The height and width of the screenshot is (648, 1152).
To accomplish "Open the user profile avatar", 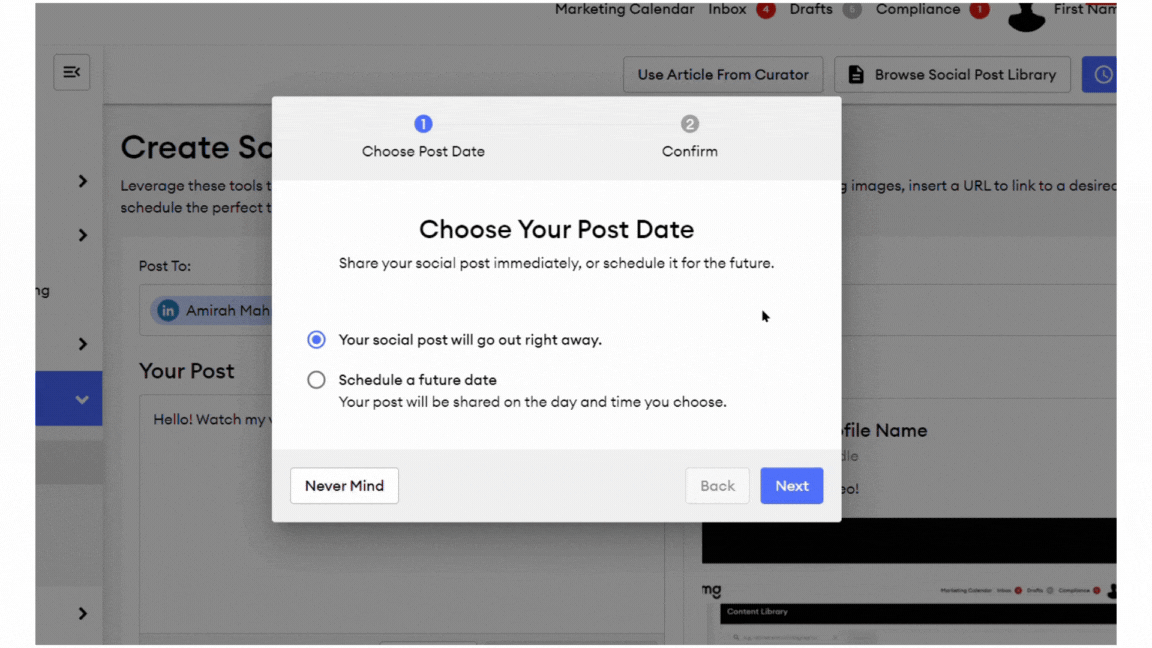I will click(1025, 15).
